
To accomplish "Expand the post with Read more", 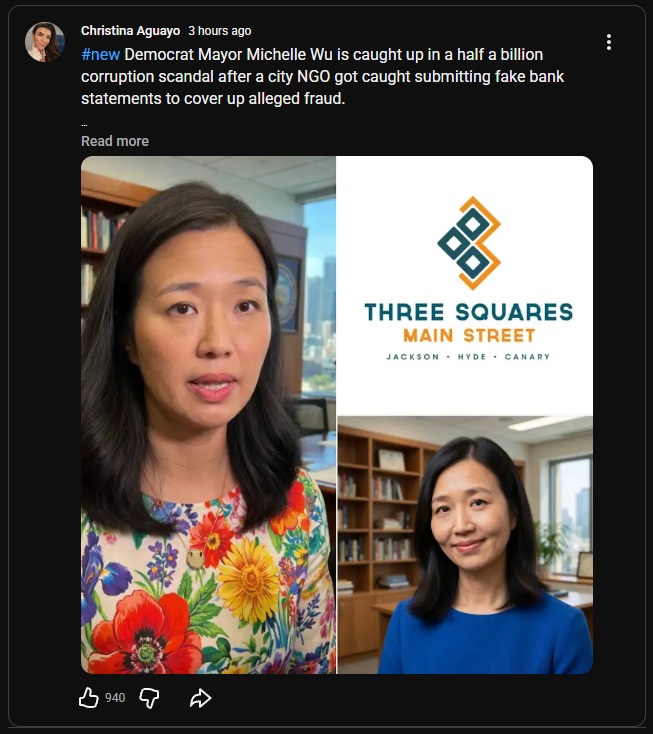I will click(x=115, y=141).
